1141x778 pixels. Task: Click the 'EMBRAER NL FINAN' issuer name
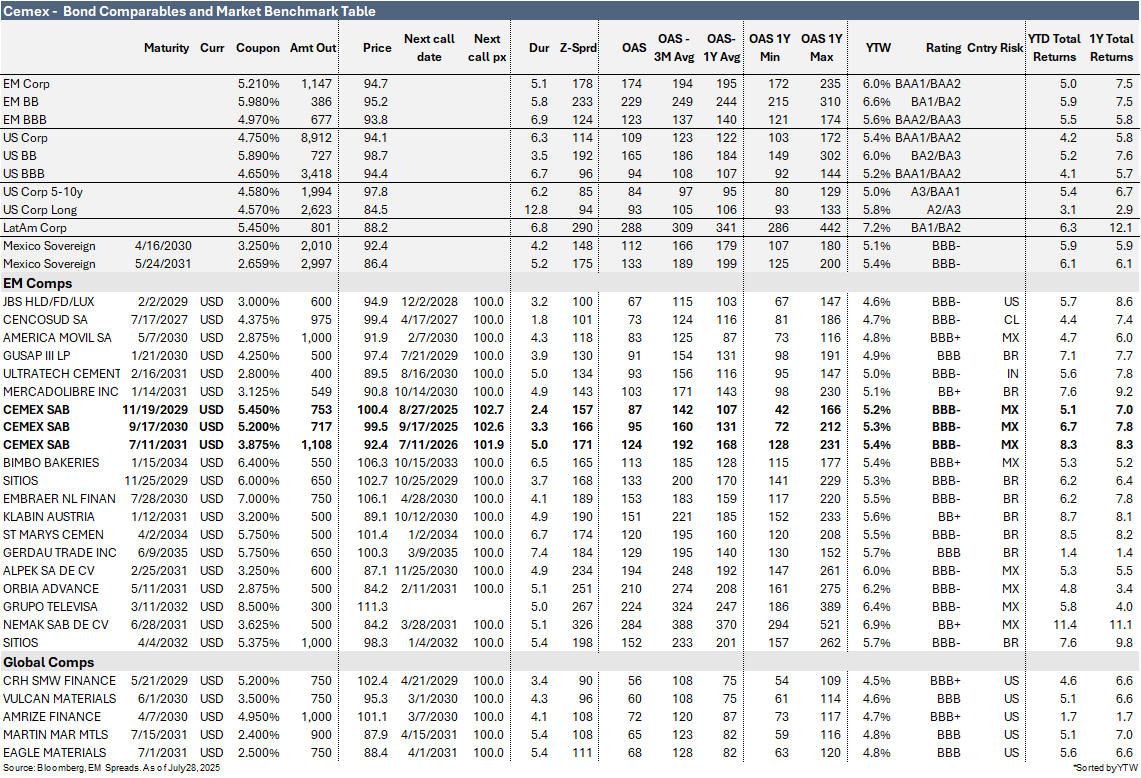(x=59, y=499)
